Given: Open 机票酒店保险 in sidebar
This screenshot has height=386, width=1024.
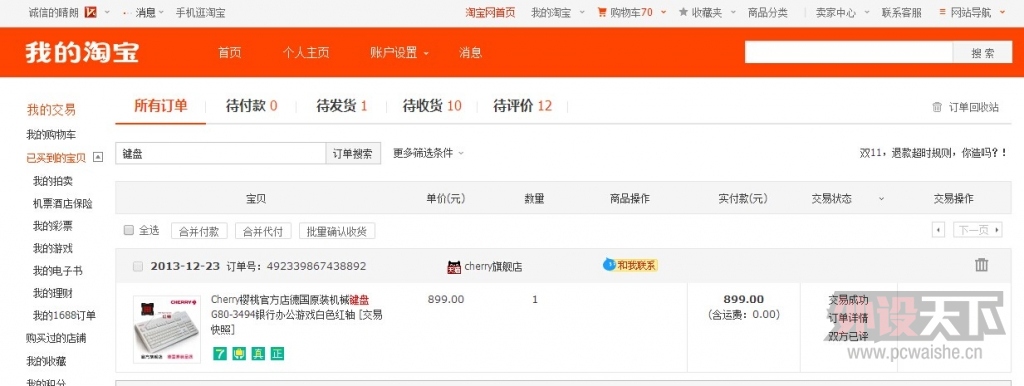Looking at the screenshot, I should point(63,204).
